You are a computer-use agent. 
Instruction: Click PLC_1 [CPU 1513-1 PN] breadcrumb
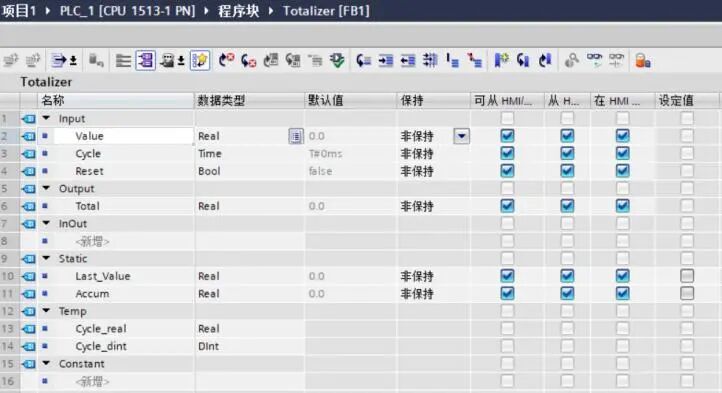128,11
